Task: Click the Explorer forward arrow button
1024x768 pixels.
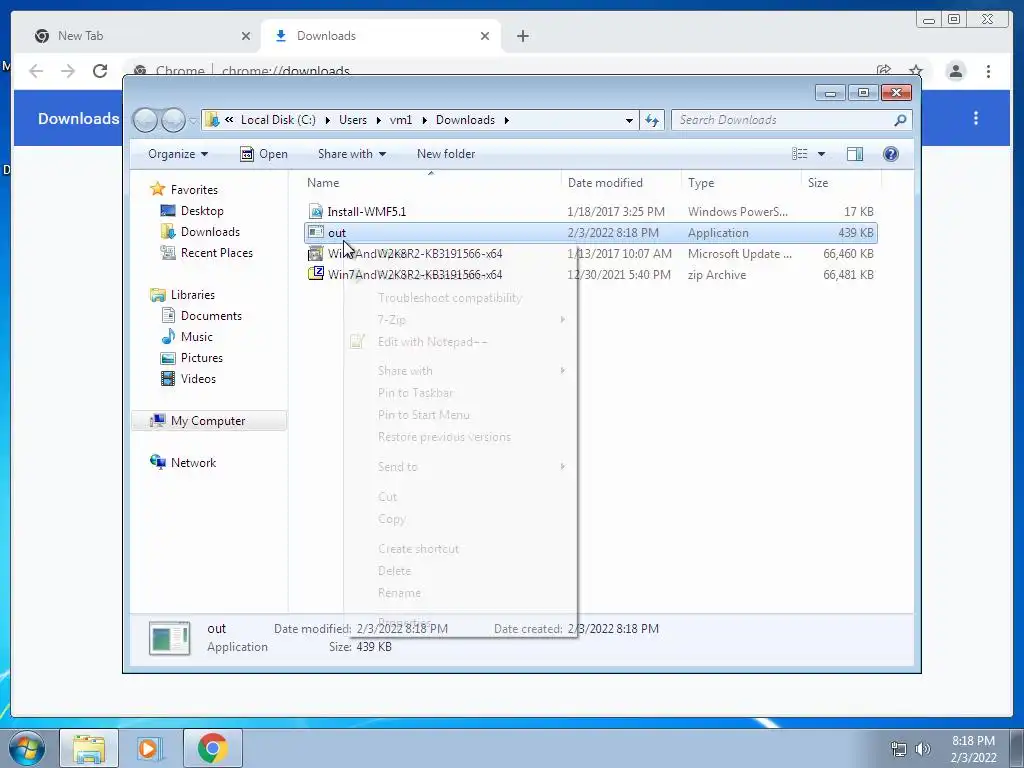Action: (x=173, y=120)
